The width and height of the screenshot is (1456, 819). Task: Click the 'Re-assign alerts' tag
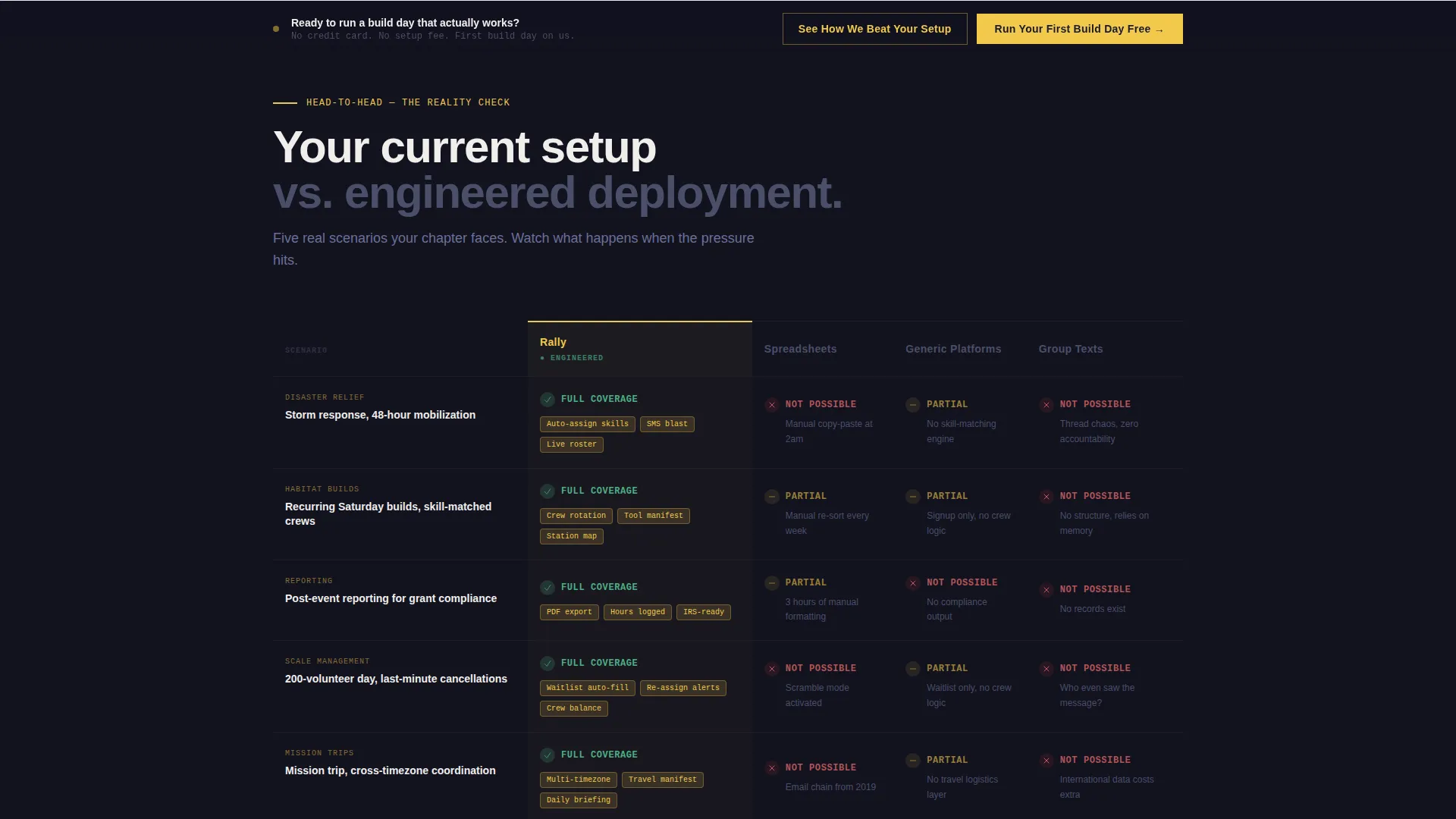pos(683,688)
